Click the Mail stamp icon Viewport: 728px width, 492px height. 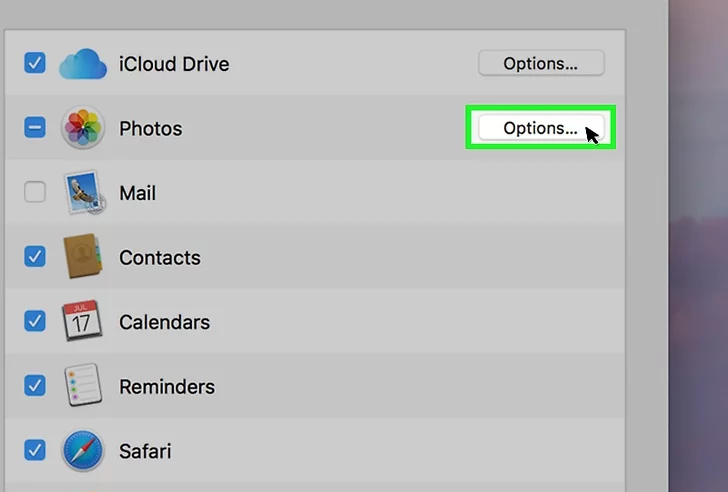[x=83, y=193]
